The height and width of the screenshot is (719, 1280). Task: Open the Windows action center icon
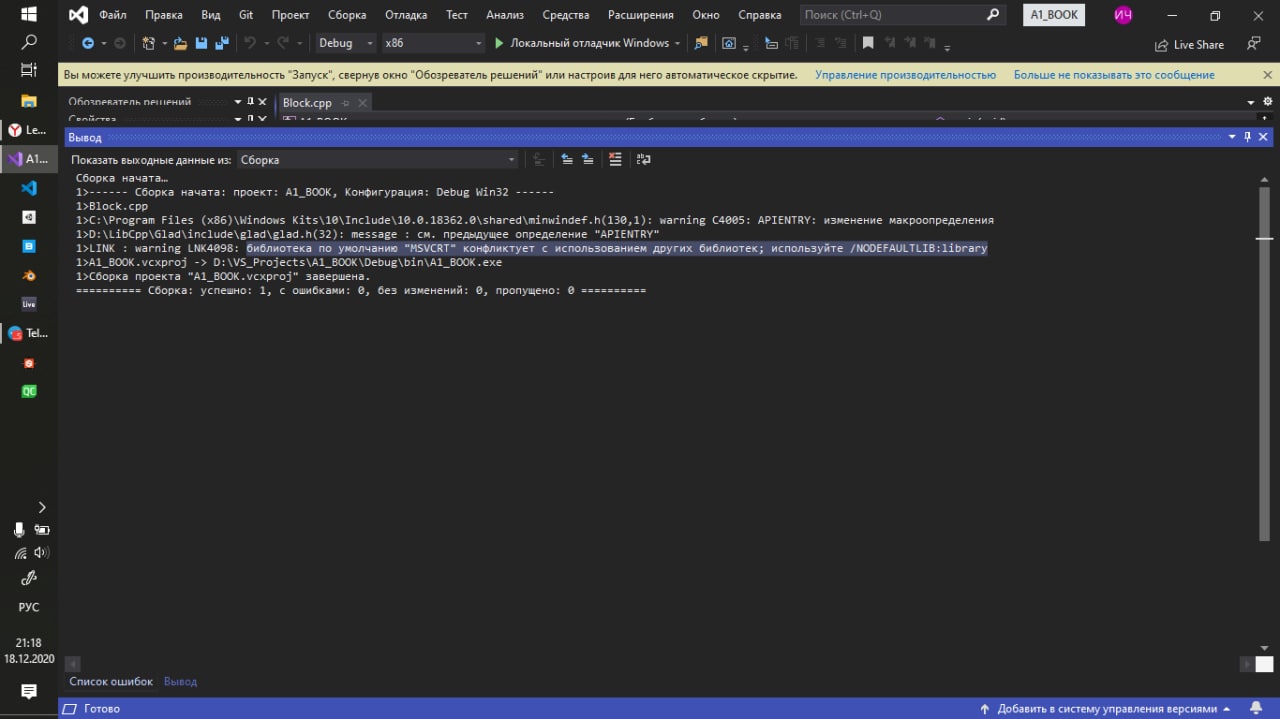[x=29, y=691]
